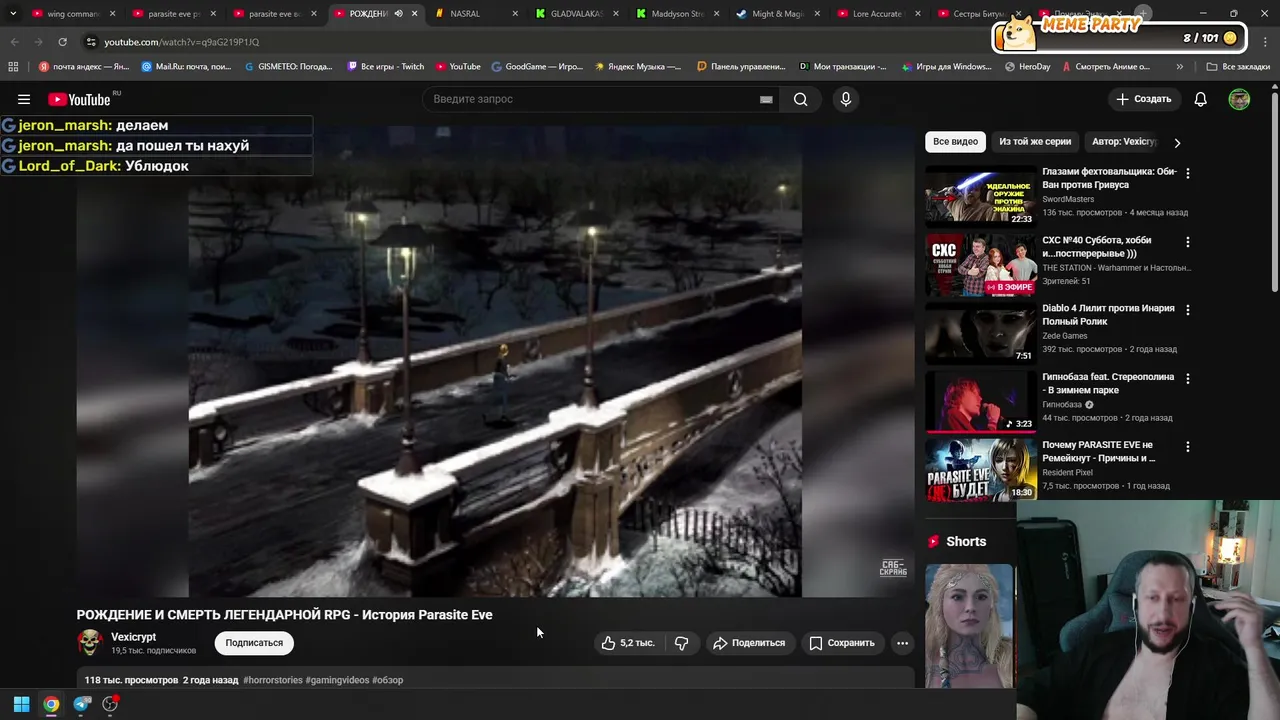Open the Diablo 4 Лилит против Инария thumbnail
This screenshot has width=1280, height=720.
980,332
